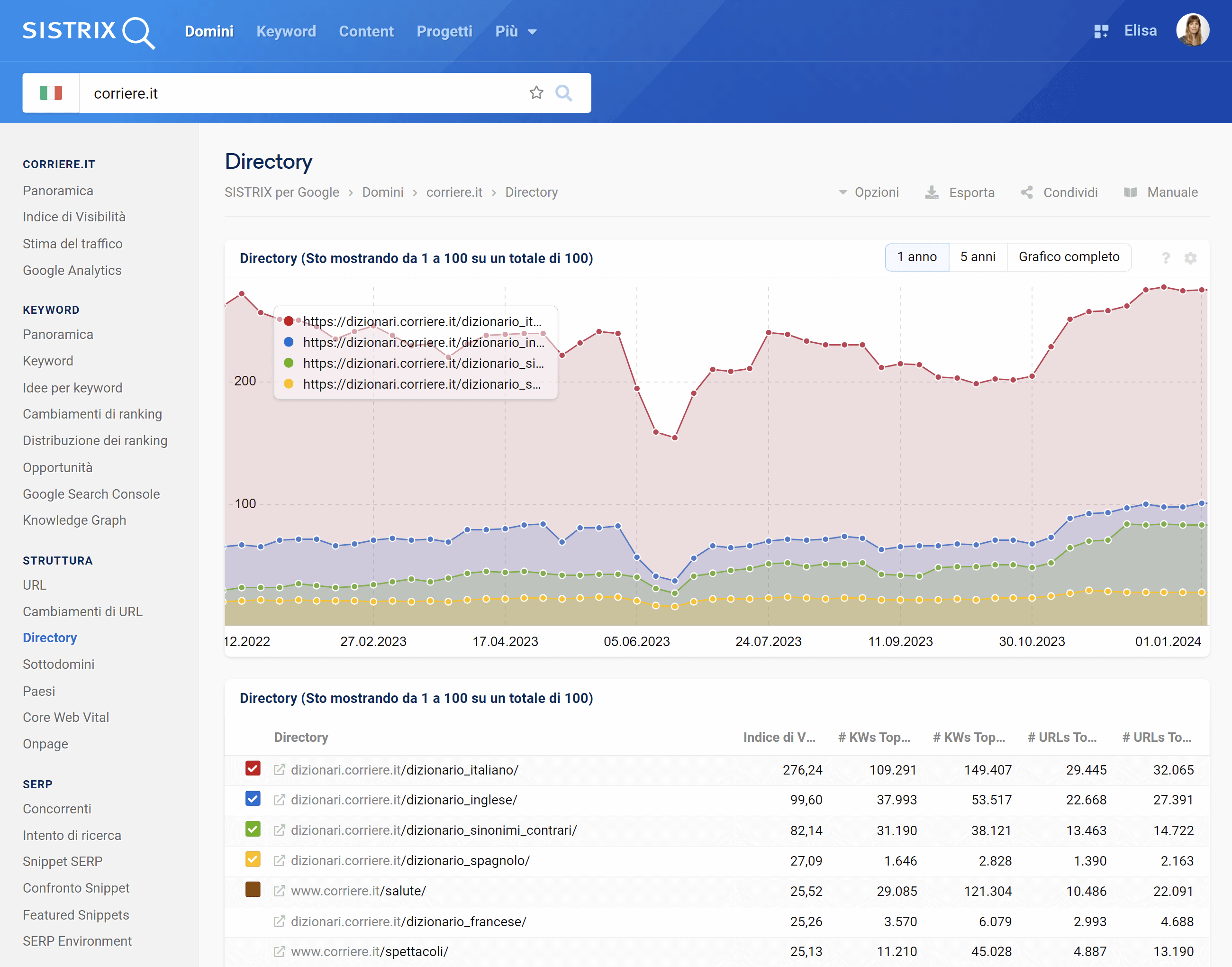Open external link icon for www.corriere.it/salute/

[x=279, y=891]
